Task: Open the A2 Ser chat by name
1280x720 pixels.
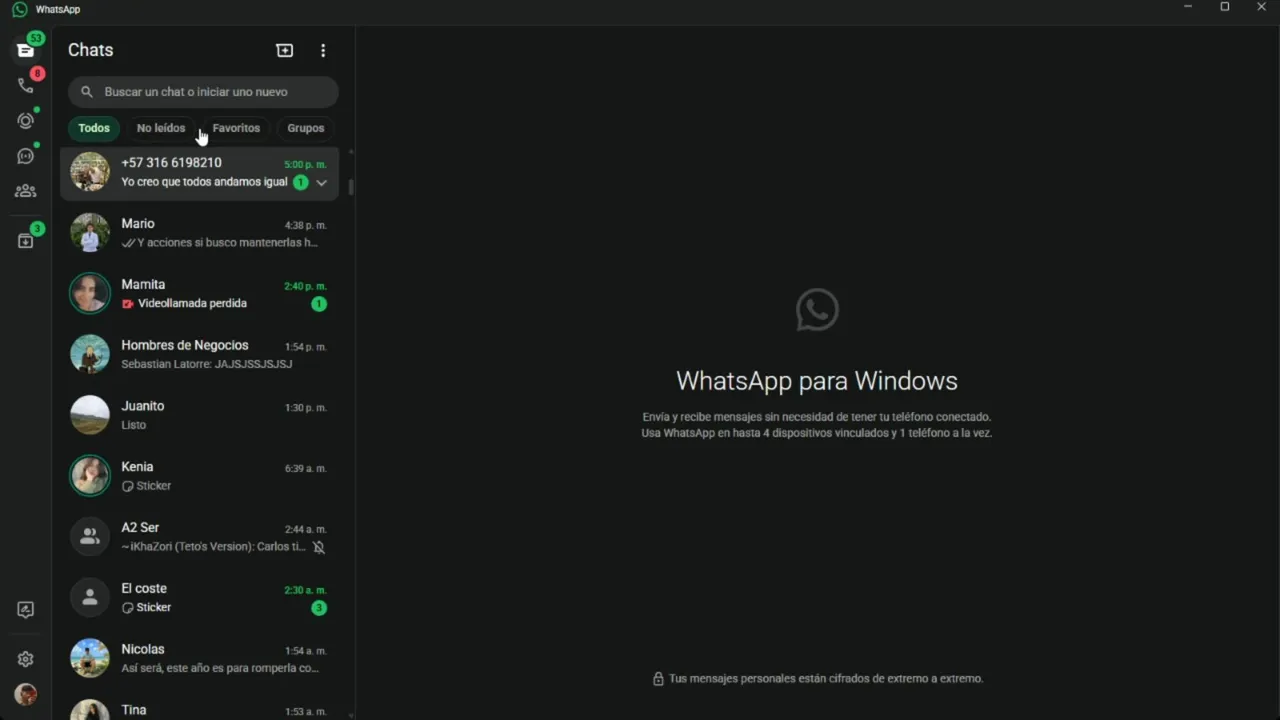Action: coord(140,528)
